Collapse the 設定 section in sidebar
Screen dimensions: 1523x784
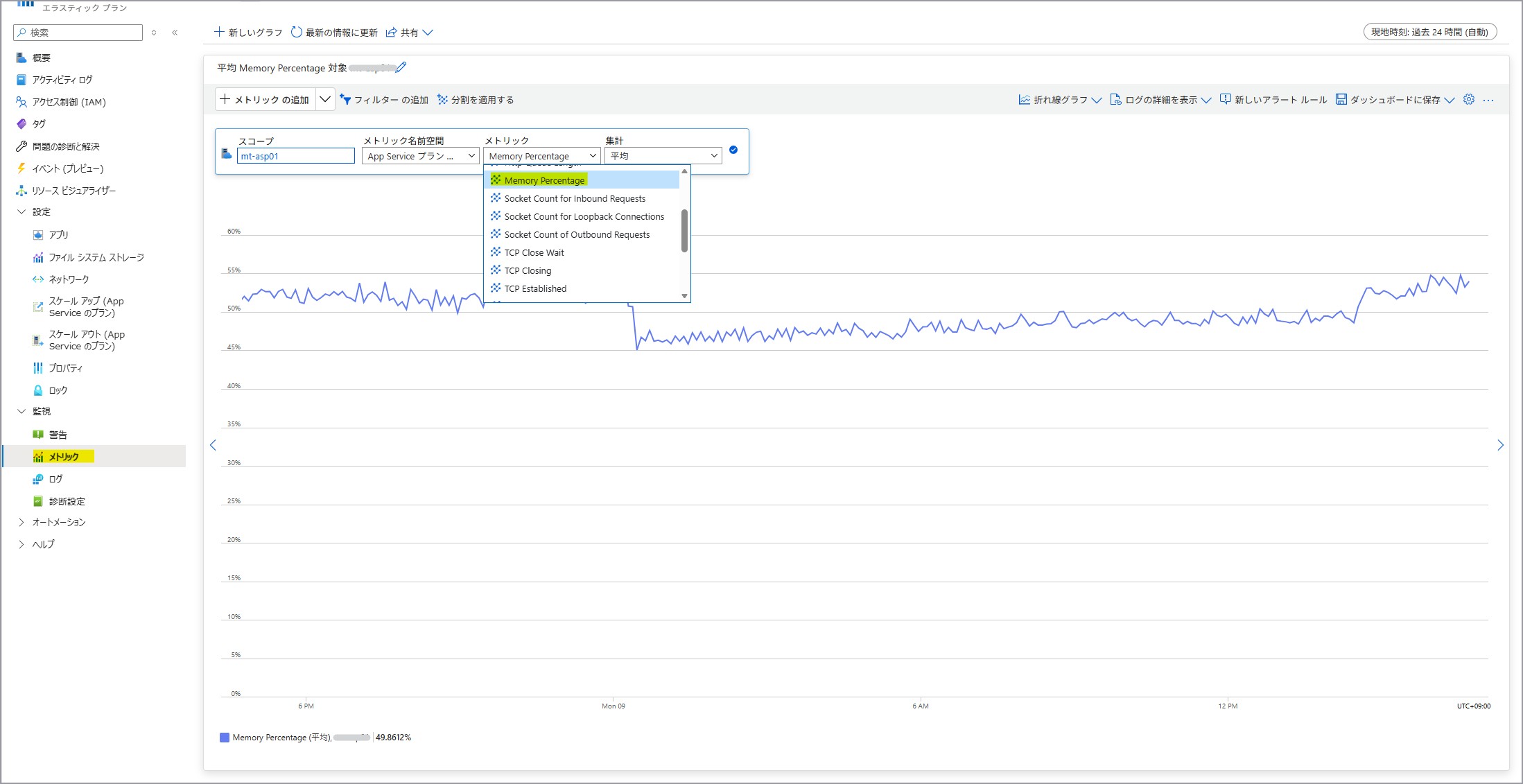[21, 211]
